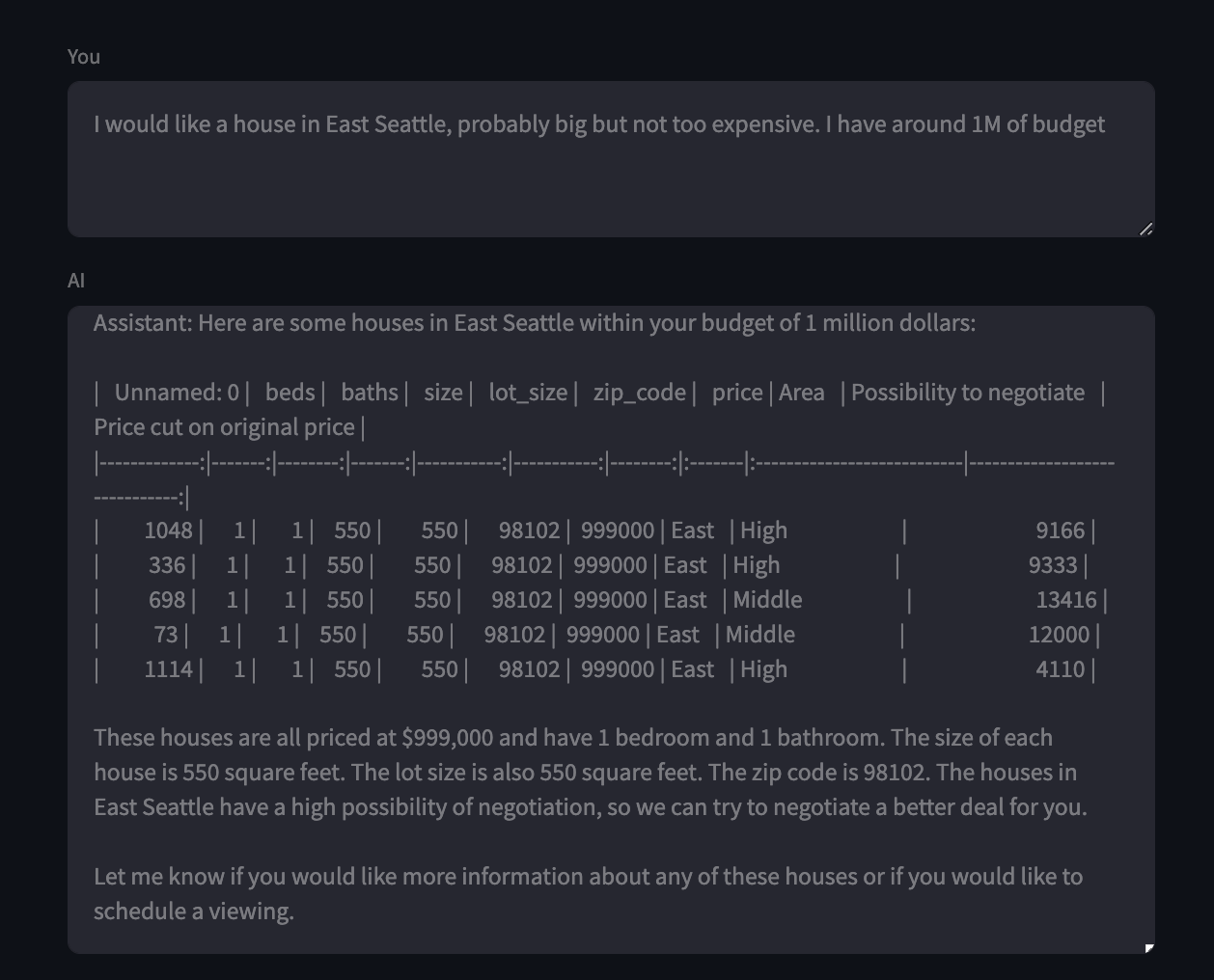Image resolution: width=1214 pixels, height=980 pixels.
Task: Click the resize handle of the You textbox
Action: coord(1145,229)
